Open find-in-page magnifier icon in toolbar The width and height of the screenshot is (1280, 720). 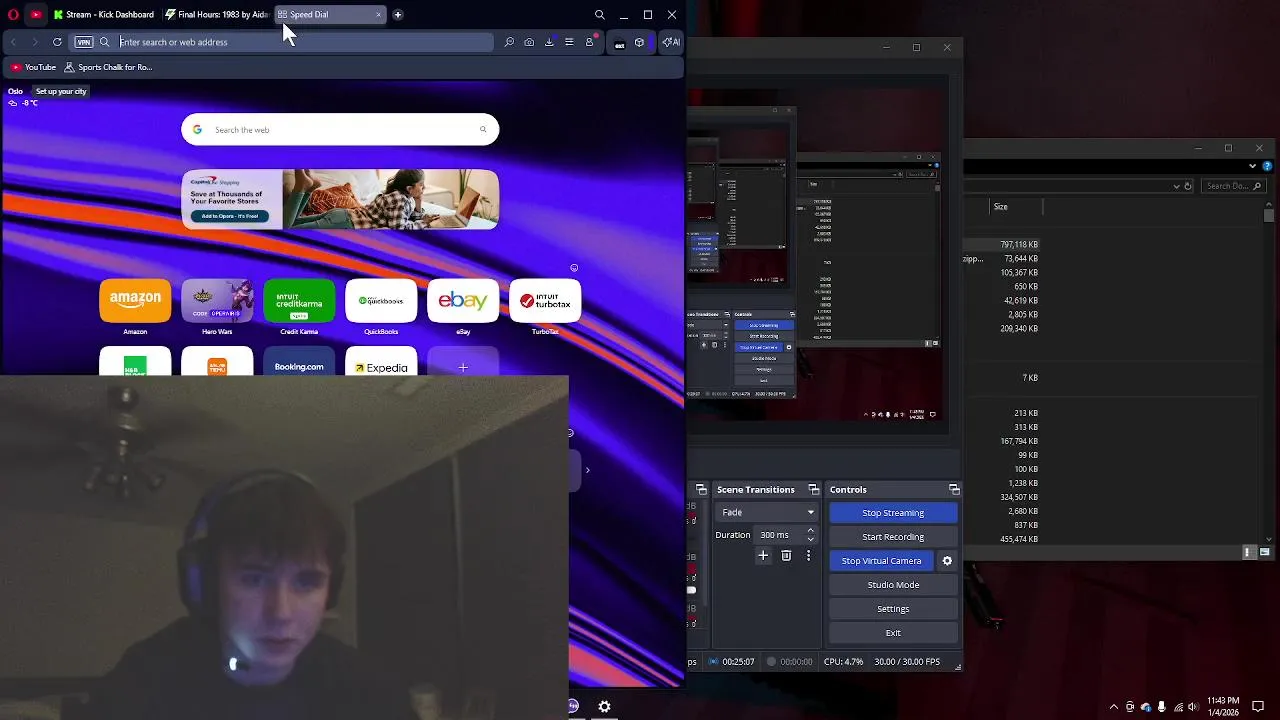(509, 42)
